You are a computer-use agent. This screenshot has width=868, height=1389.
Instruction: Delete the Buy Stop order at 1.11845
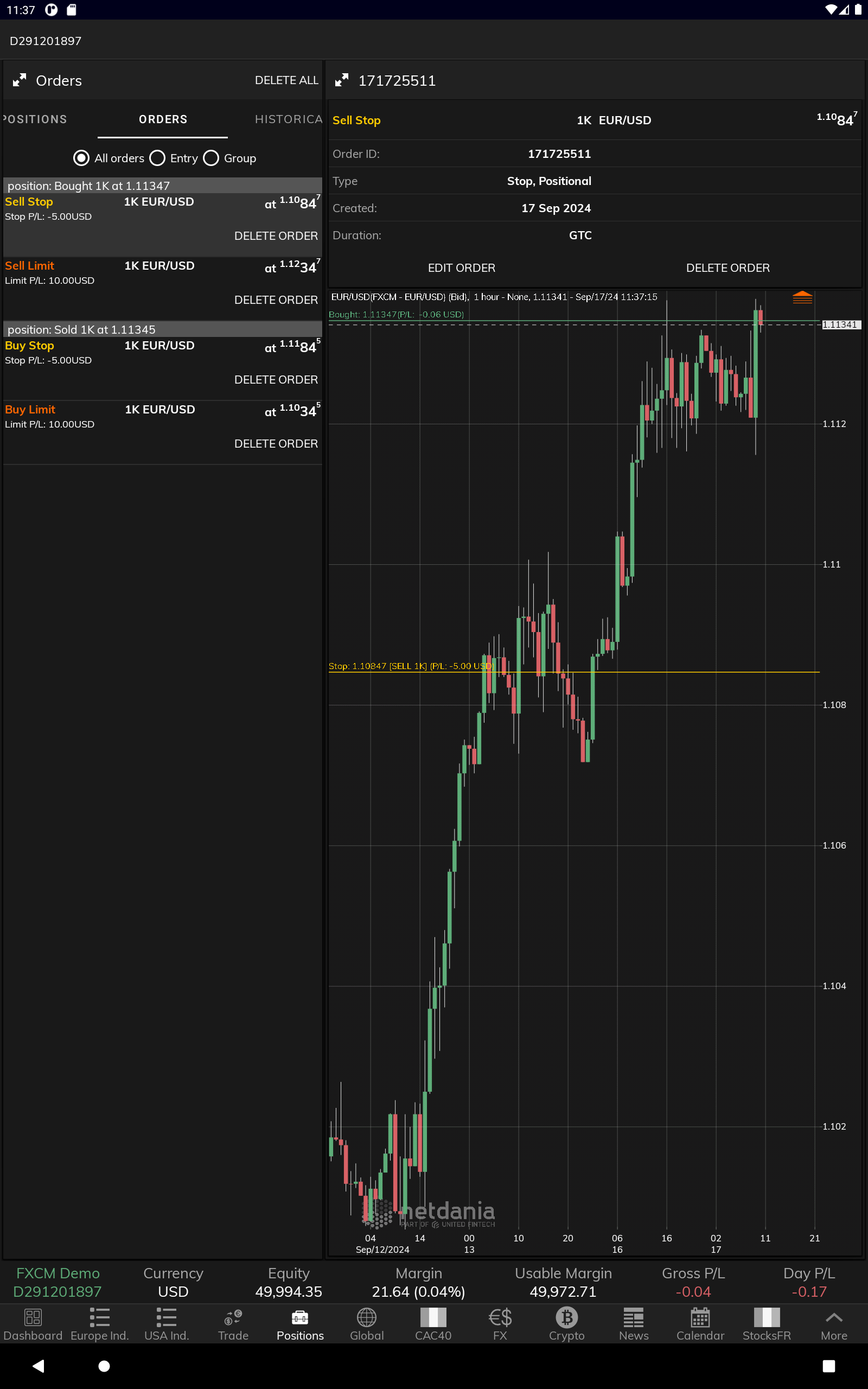click(x=276, y=380)
